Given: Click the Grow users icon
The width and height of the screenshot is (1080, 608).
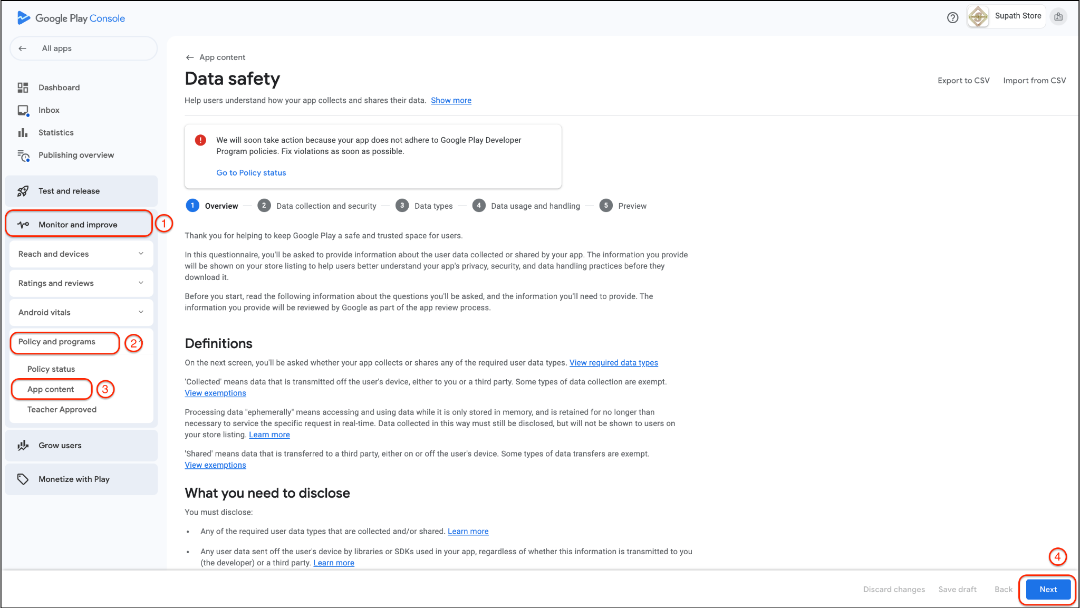Looking at the screenshot, I should click(23, 445).
